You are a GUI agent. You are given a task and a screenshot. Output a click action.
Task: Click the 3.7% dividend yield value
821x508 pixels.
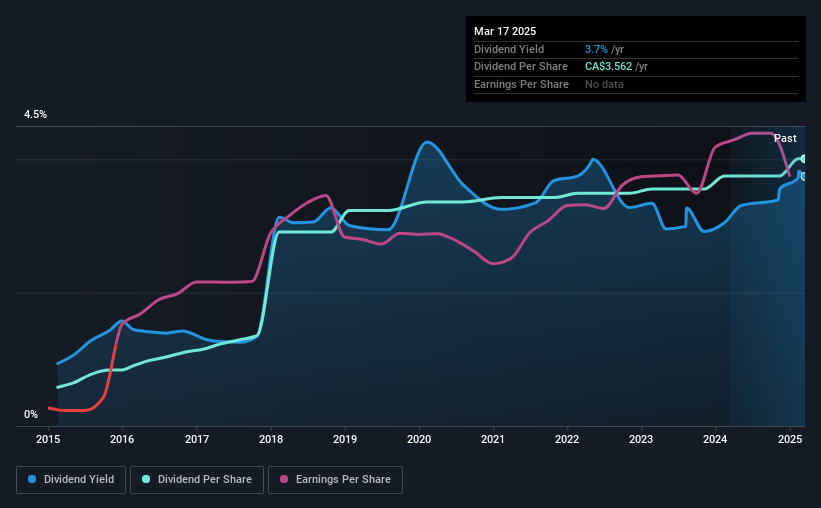[596, 49]
